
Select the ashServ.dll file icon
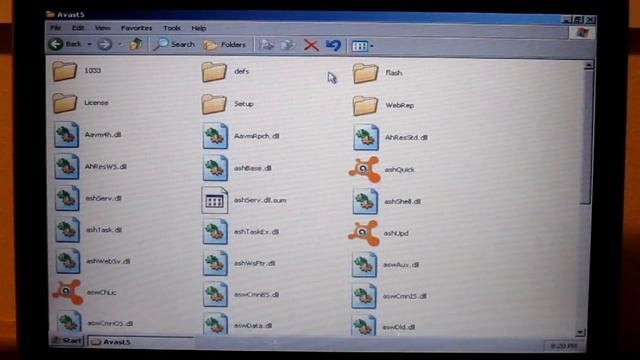click(x=67, y=198)
